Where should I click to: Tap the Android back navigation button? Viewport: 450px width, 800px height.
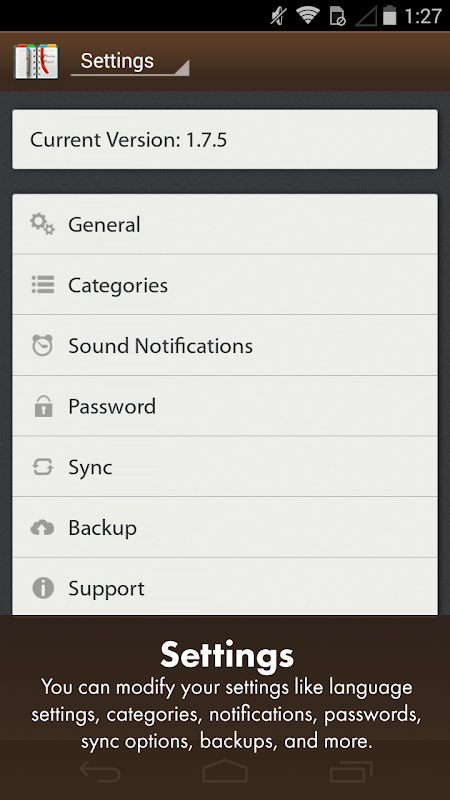[100, 771]
